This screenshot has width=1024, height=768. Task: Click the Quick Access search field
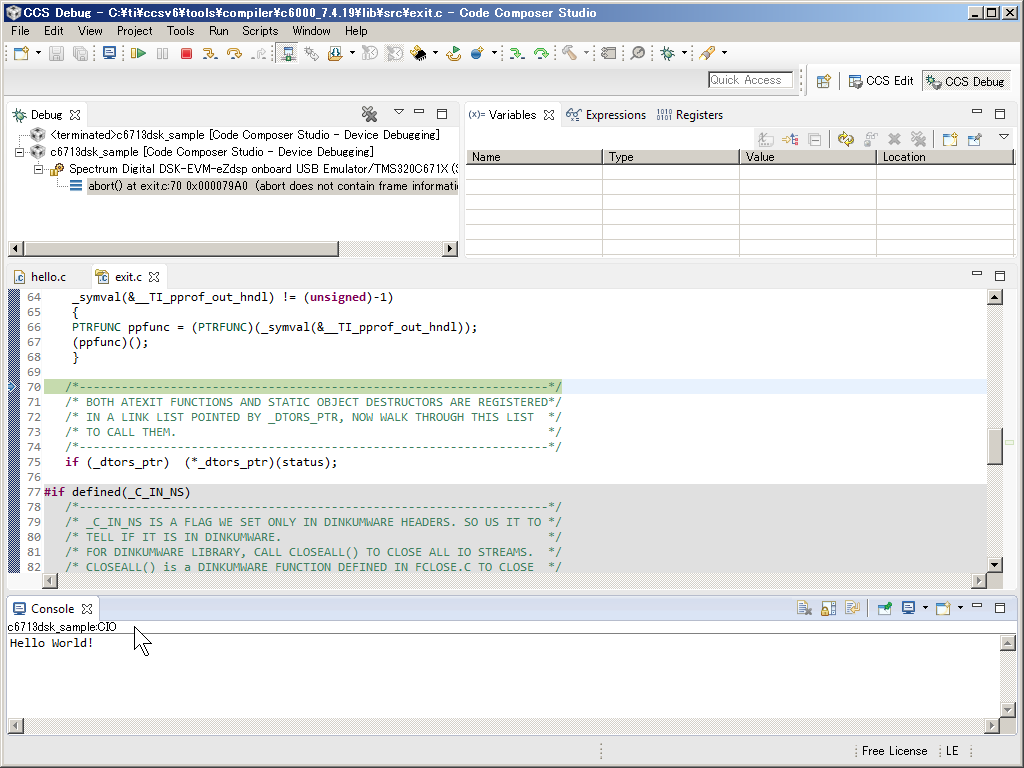point(750,80)
